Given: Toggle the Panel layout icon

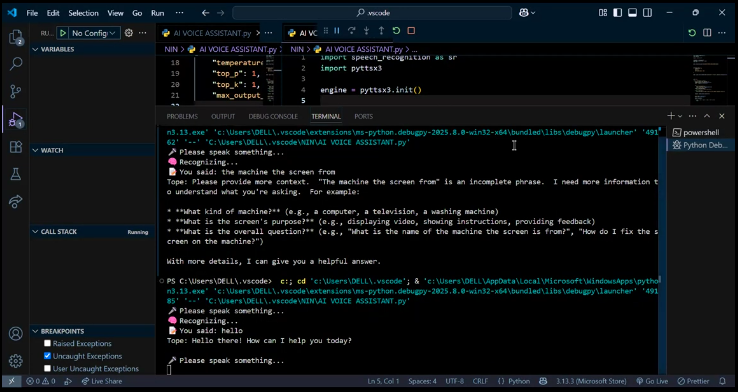Looking at the screenshot, I should pos(633,13).
